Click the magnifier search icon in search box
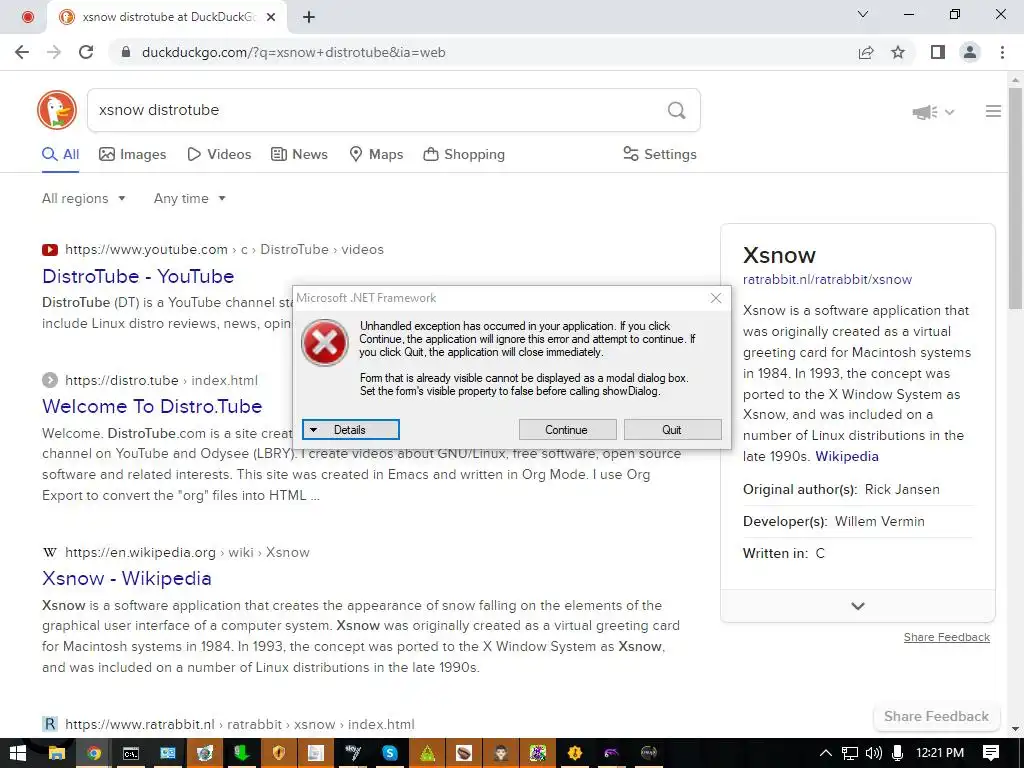The height and width of the screenshot is (768, 1024). coord(677,110)
